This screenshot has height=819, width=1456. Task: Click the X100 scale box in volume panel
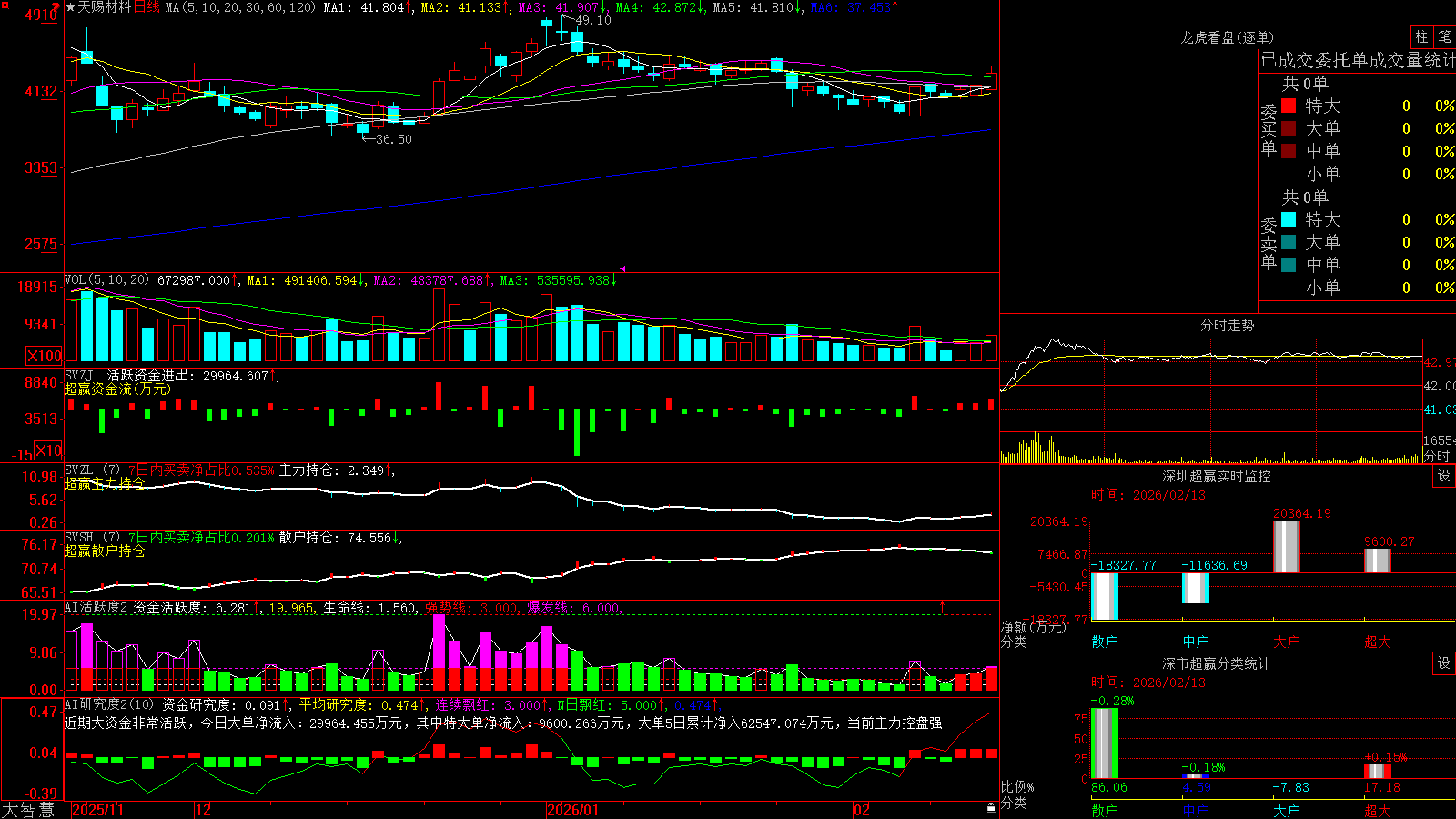(x=45, y=356)
